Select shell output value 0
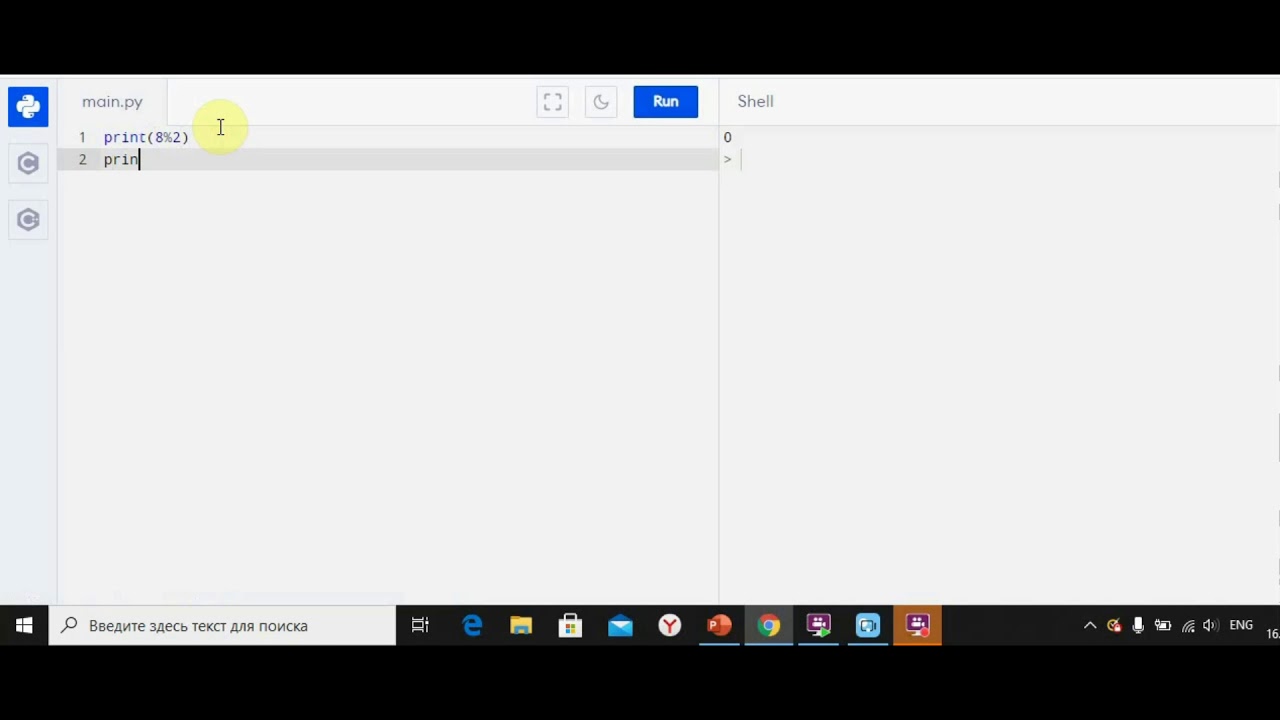Image resolution: width=1280 pixels, height=720 pixels. (728, 137)
